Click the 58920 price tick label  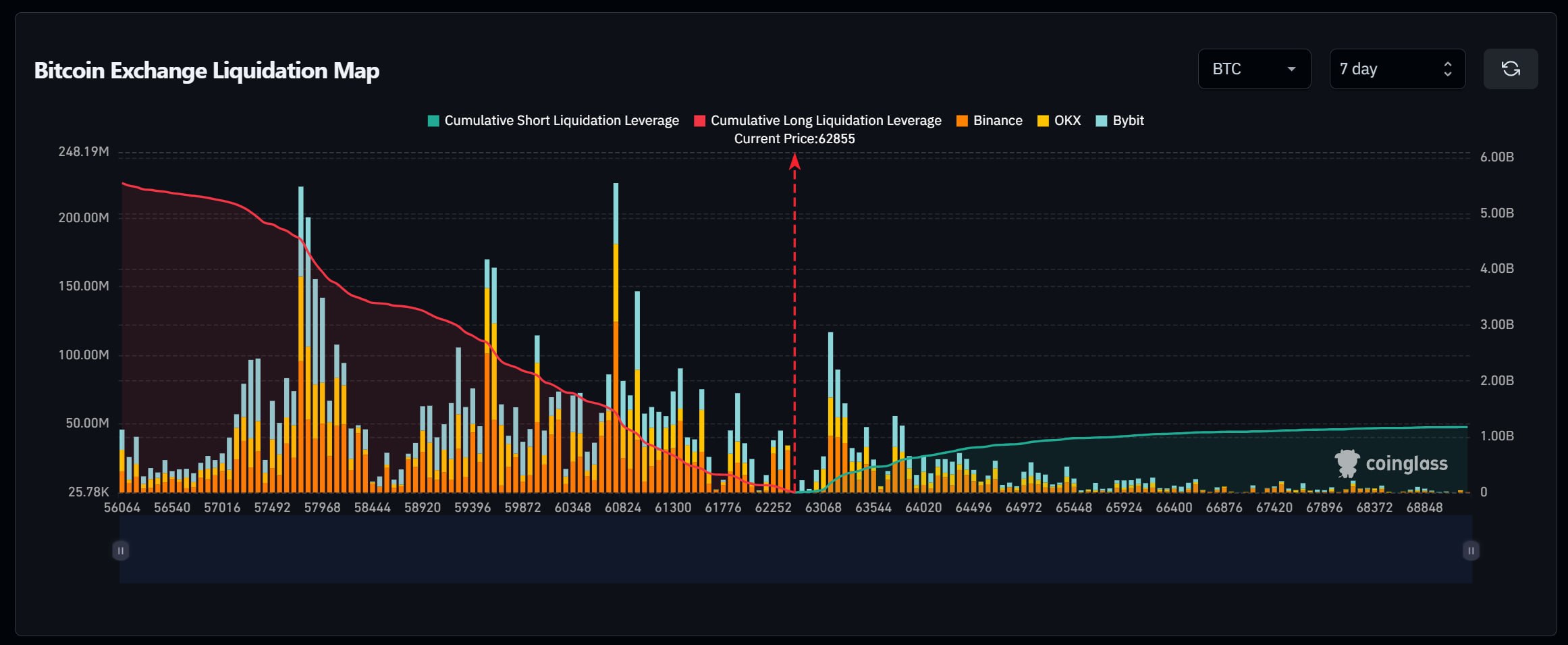pos(423,507)
